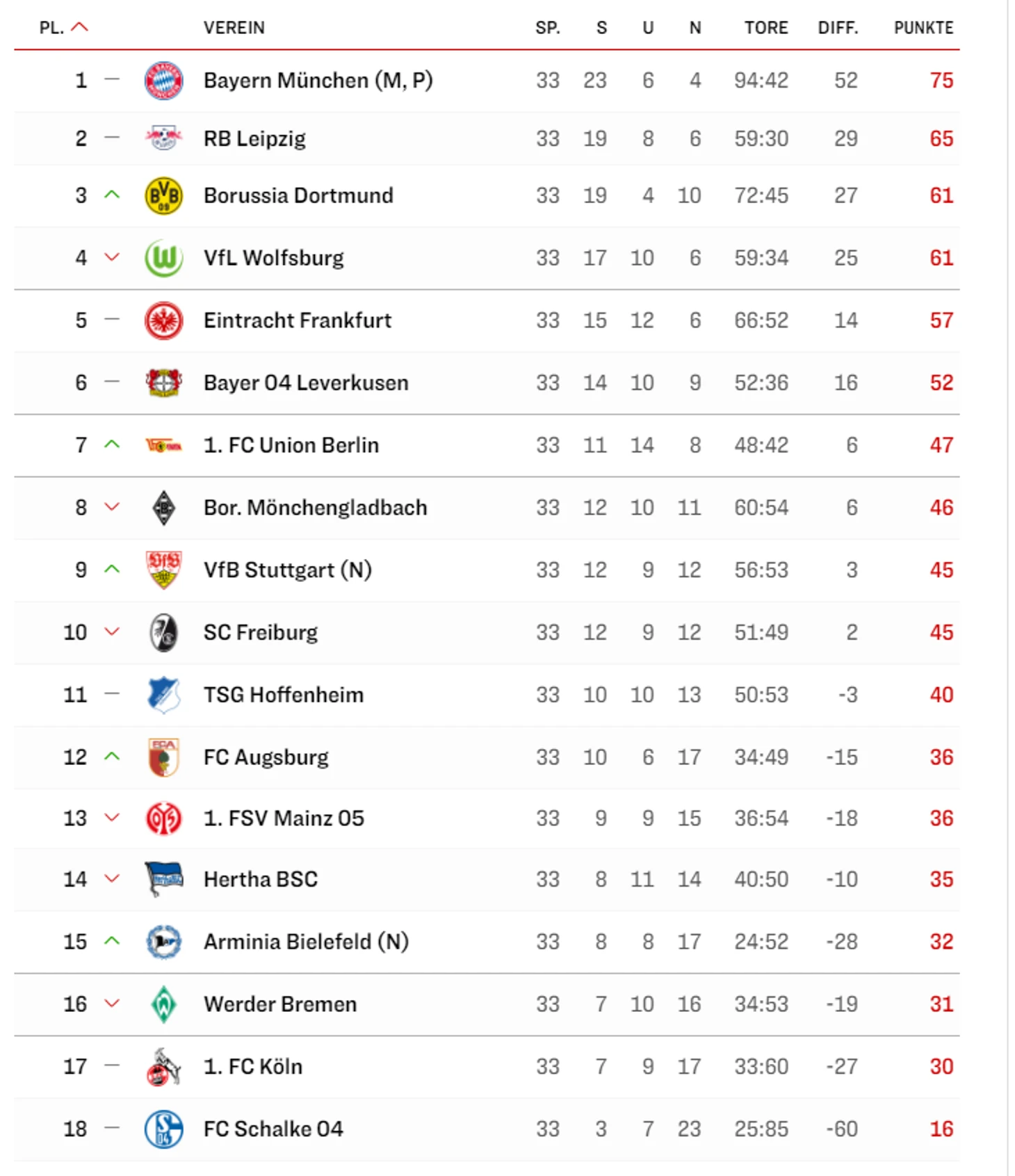Image resolution: width=1015 pixels, height=1176 pixels.
Task: Click the red sort arrow beside PL.
Action: (x=80, y=27)
